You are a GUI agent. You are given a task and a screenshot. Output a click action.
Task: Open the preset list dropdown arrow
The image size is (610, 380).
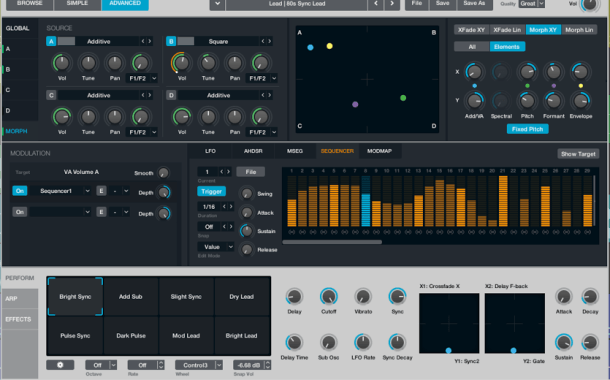[x=217, y=4]
